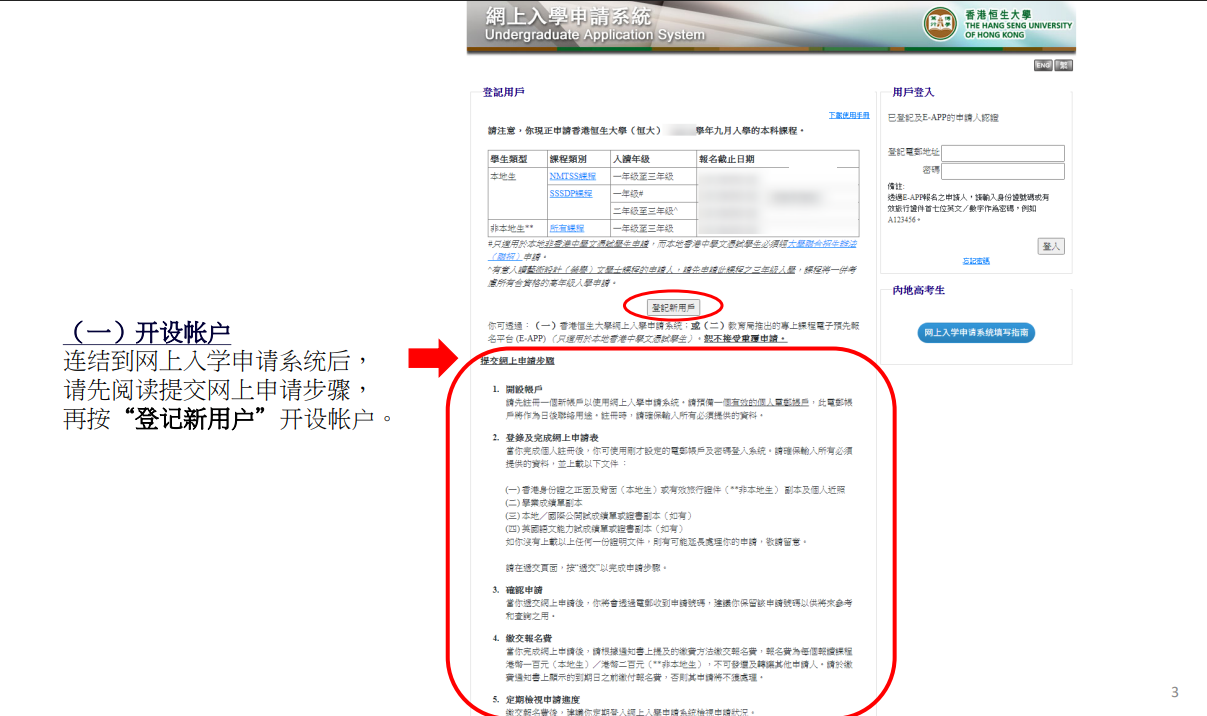
Task: Click the 忘記密碼 forgot password link
Action: [x=975, y=261]
